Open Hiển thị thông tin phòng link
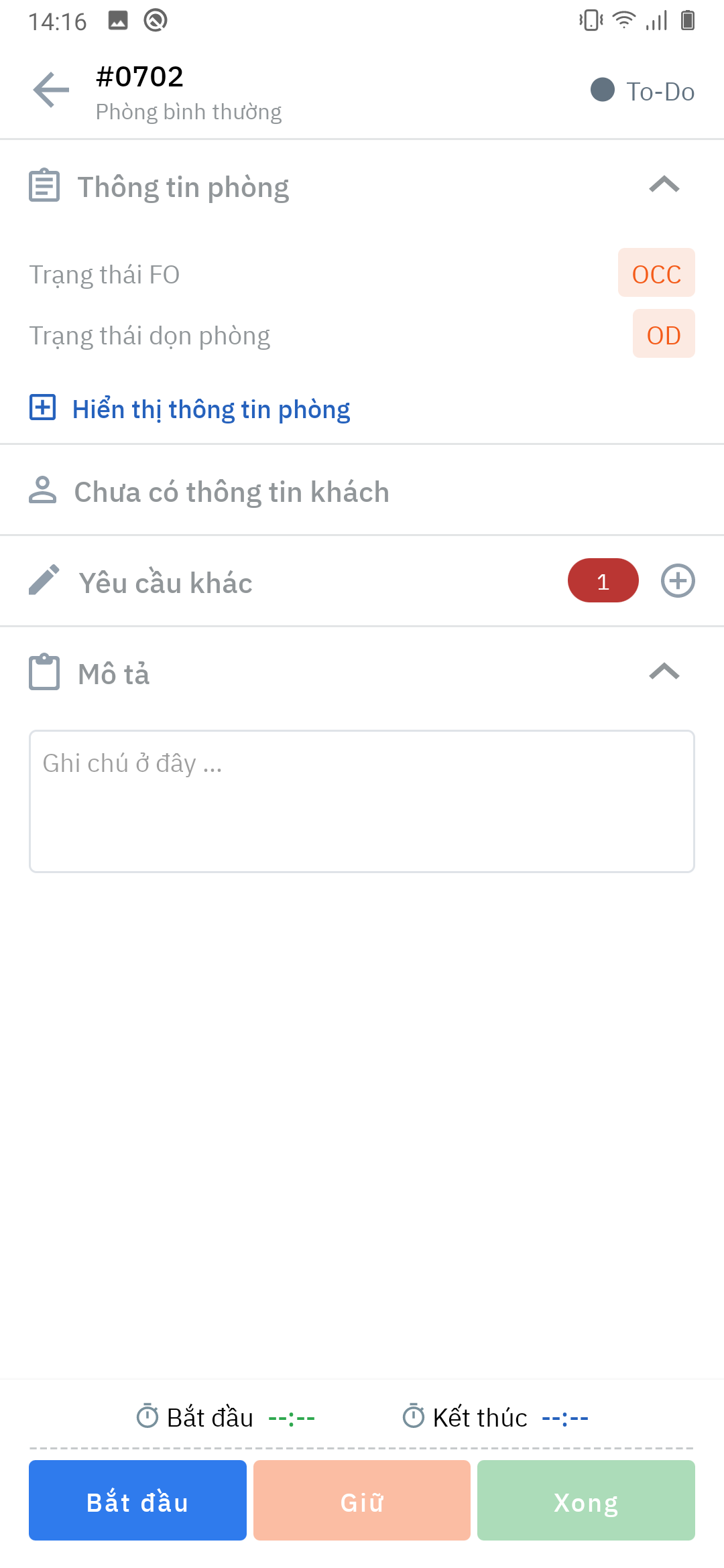The height and width of the screenshot is (1568, 724). (211, 409)
